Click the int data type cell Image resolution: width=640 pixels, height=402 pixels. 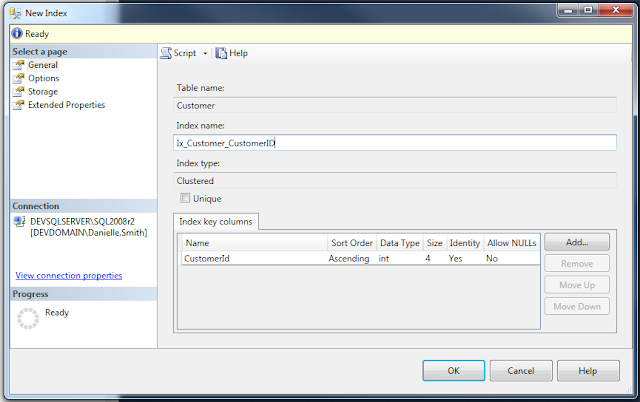pos(400,258)
